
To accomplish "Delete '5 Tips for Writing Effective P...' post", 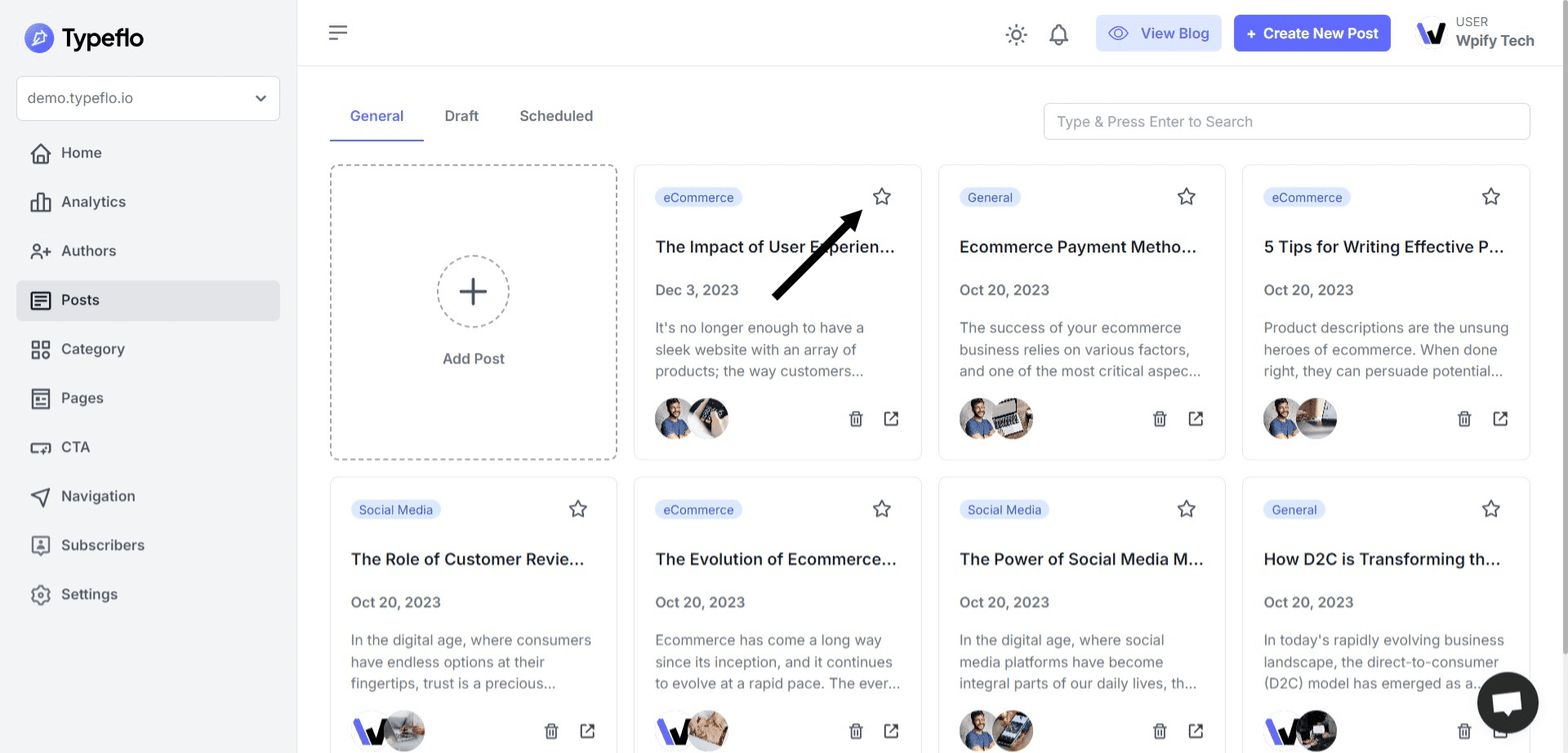I will tap(1464, 419).
